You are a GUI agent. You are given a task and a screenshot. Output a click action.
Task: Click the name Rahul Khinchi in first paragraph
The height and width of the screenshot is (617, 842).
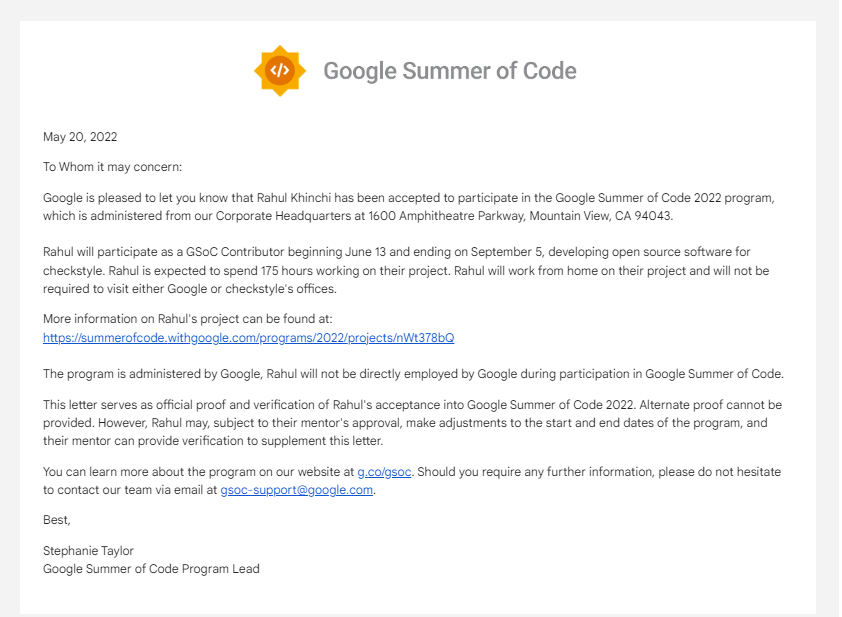294,198
